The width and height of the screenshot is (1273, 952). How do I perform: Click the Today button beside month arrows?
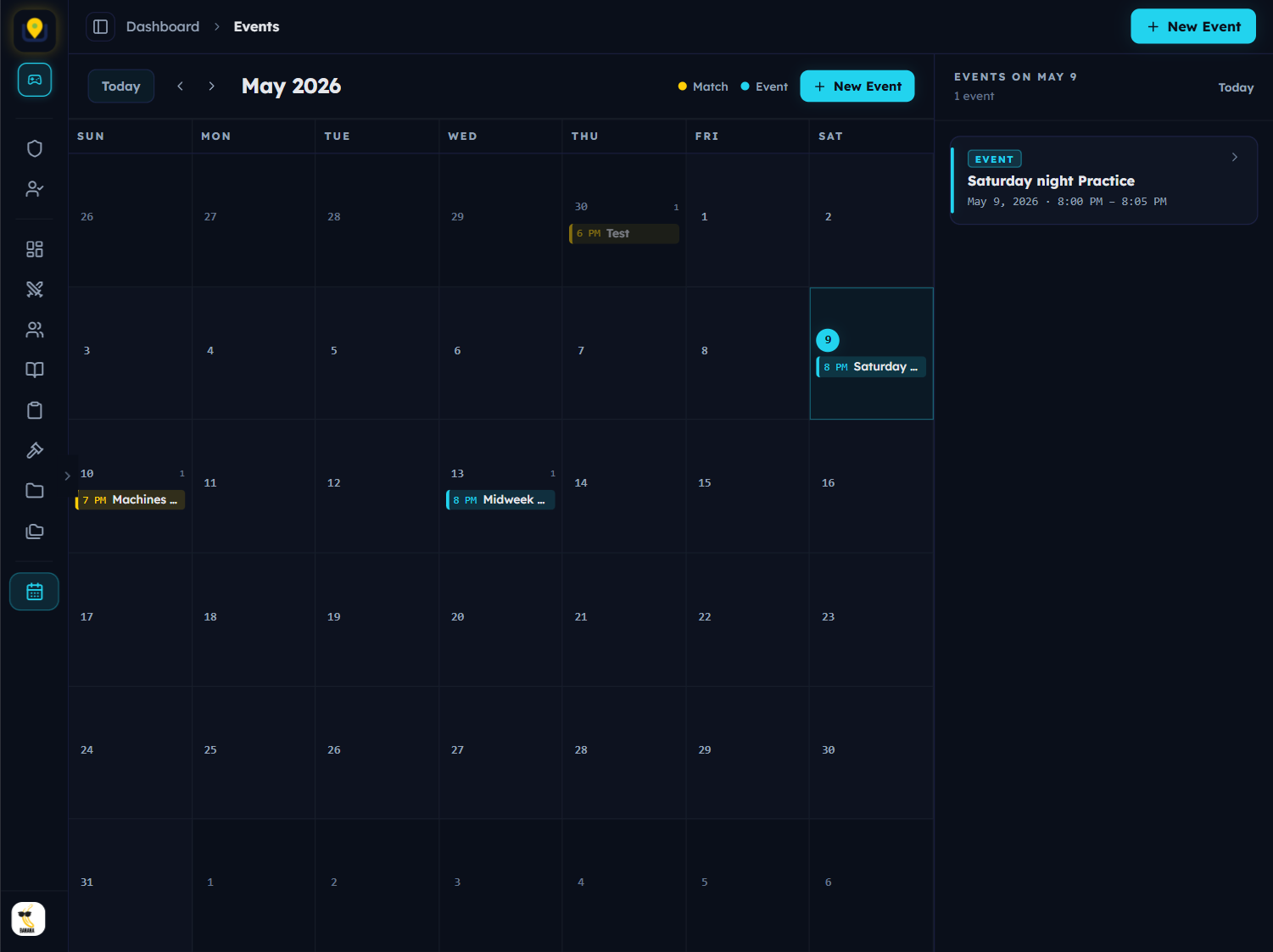(121, 86)
